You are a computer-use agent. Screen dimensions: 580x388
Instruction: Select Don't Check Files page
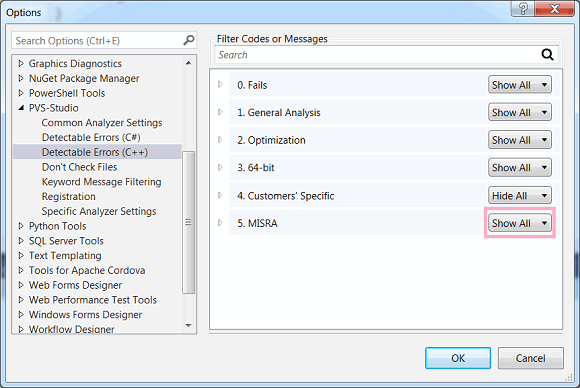[x=80, y=167]
